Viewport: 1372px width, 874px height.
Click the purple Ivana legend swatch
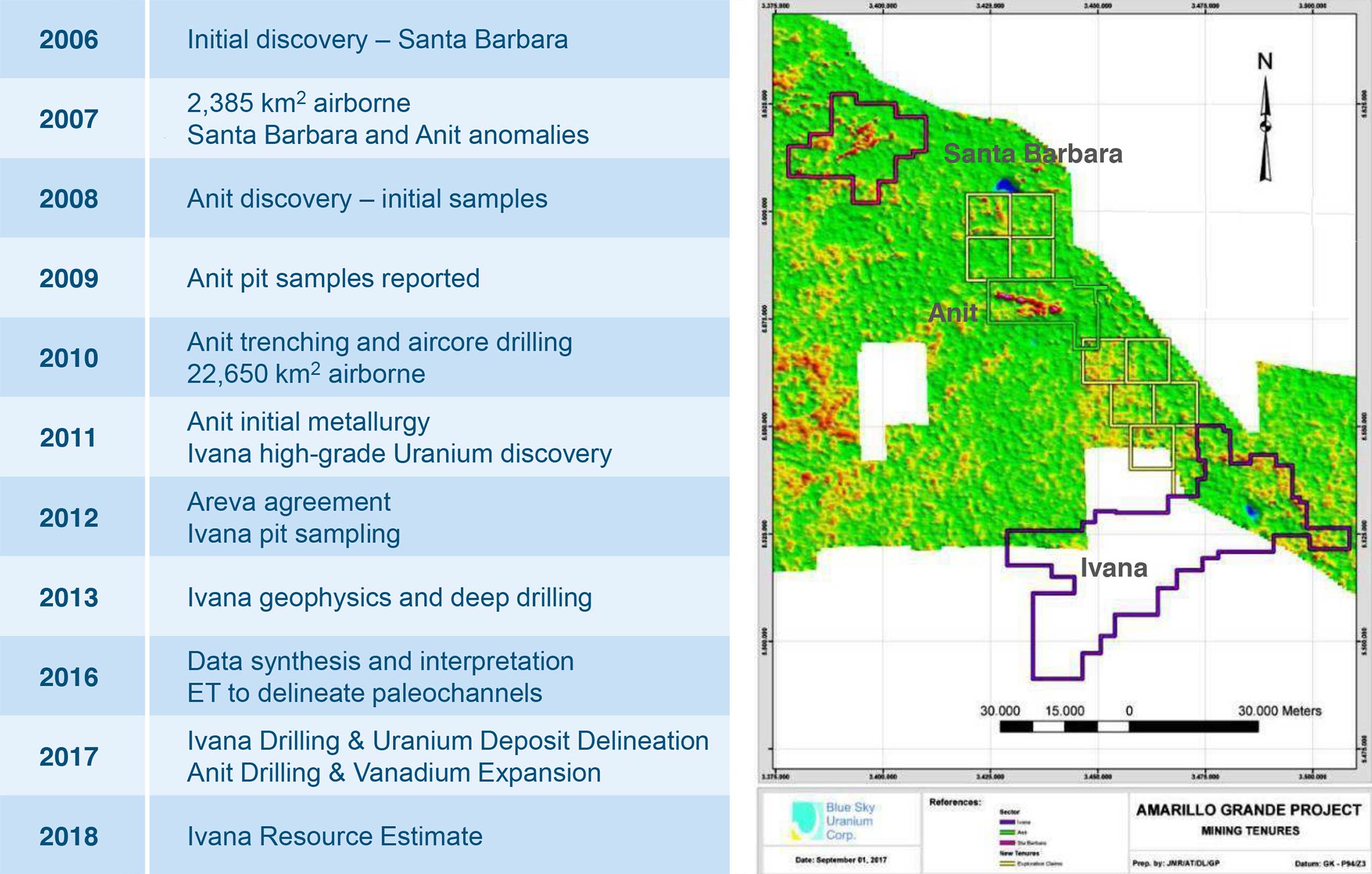tap(1008, 822)
